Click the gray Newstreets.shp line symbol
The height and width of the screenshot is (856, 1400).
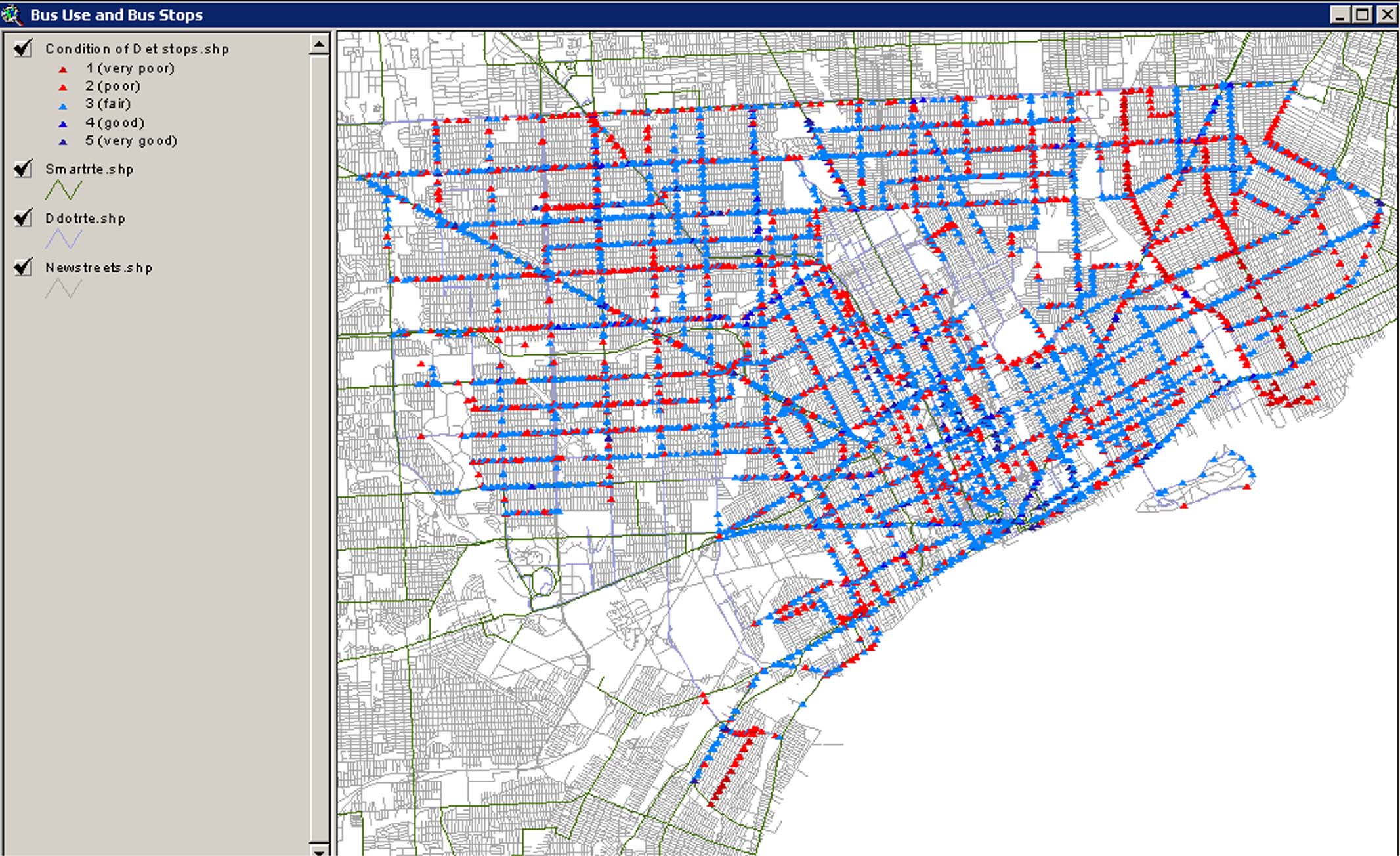(63, 288)
